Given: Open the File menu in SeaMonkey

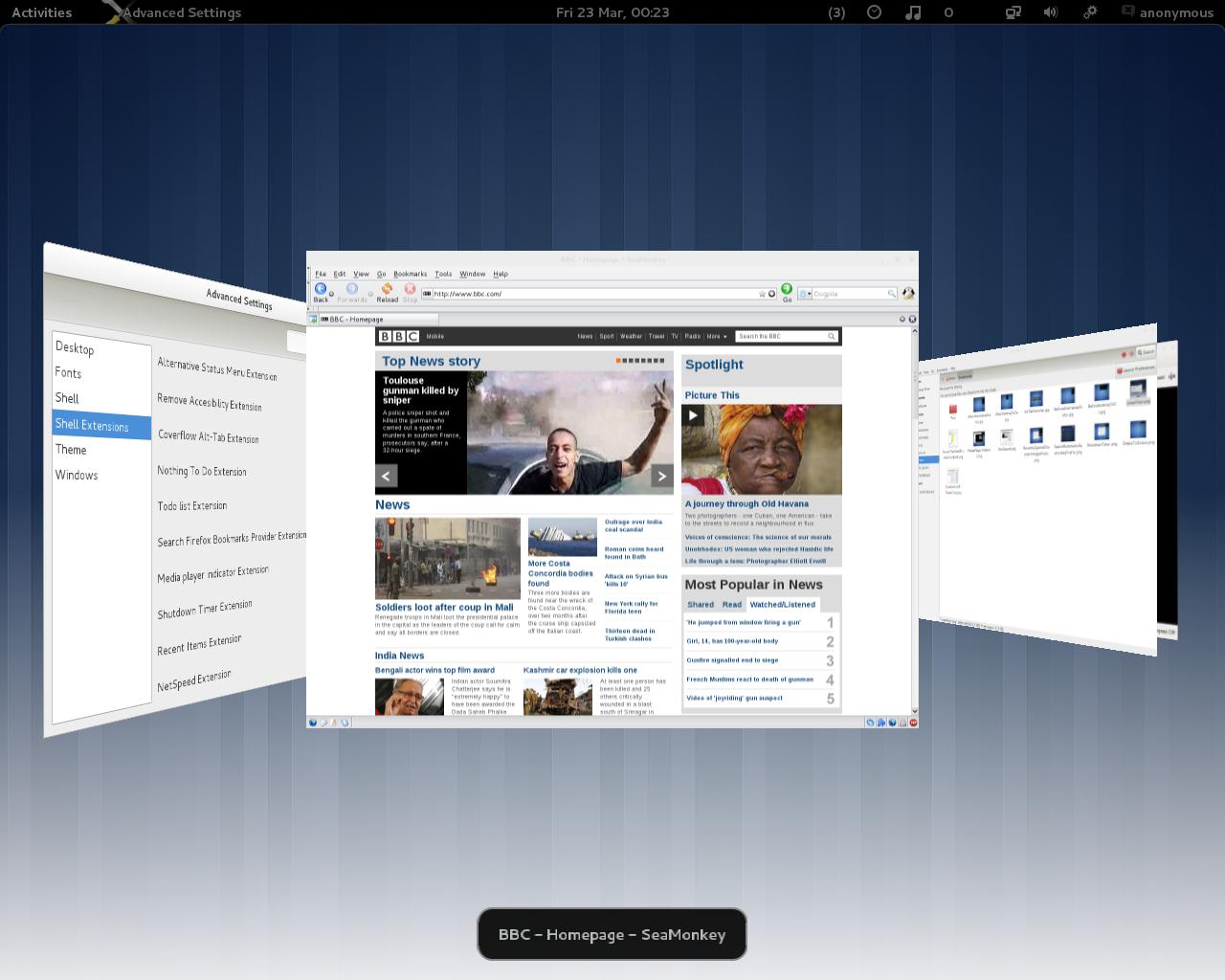Looking at the screenshot, I should (x=321, y=274).
